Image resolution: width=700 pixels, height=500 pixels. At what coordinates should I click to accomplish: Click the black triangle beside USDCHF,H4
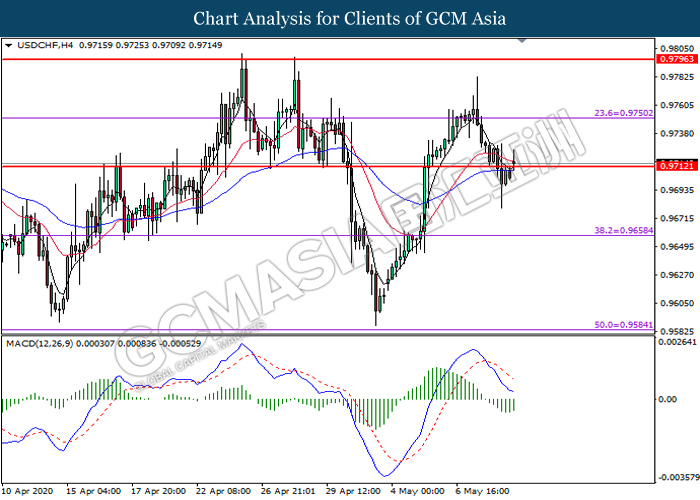coord(8,46)
